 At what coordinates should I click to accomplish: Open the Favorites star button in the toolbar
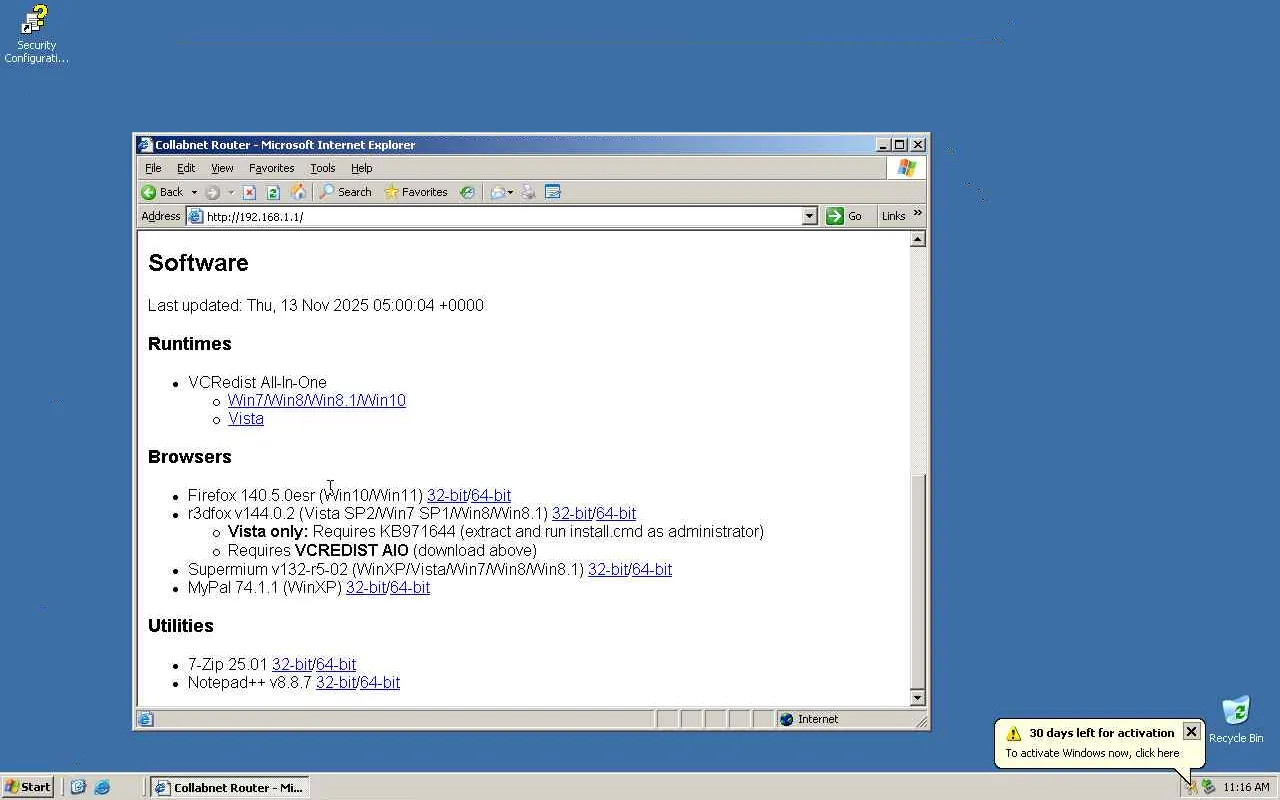click(x=416, y=192)
